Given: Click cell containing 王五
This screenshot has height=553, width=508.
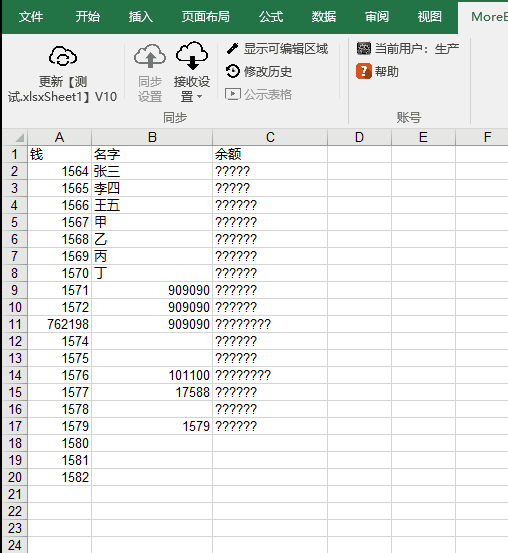Looking at the screenshot, I should point(152,205).
